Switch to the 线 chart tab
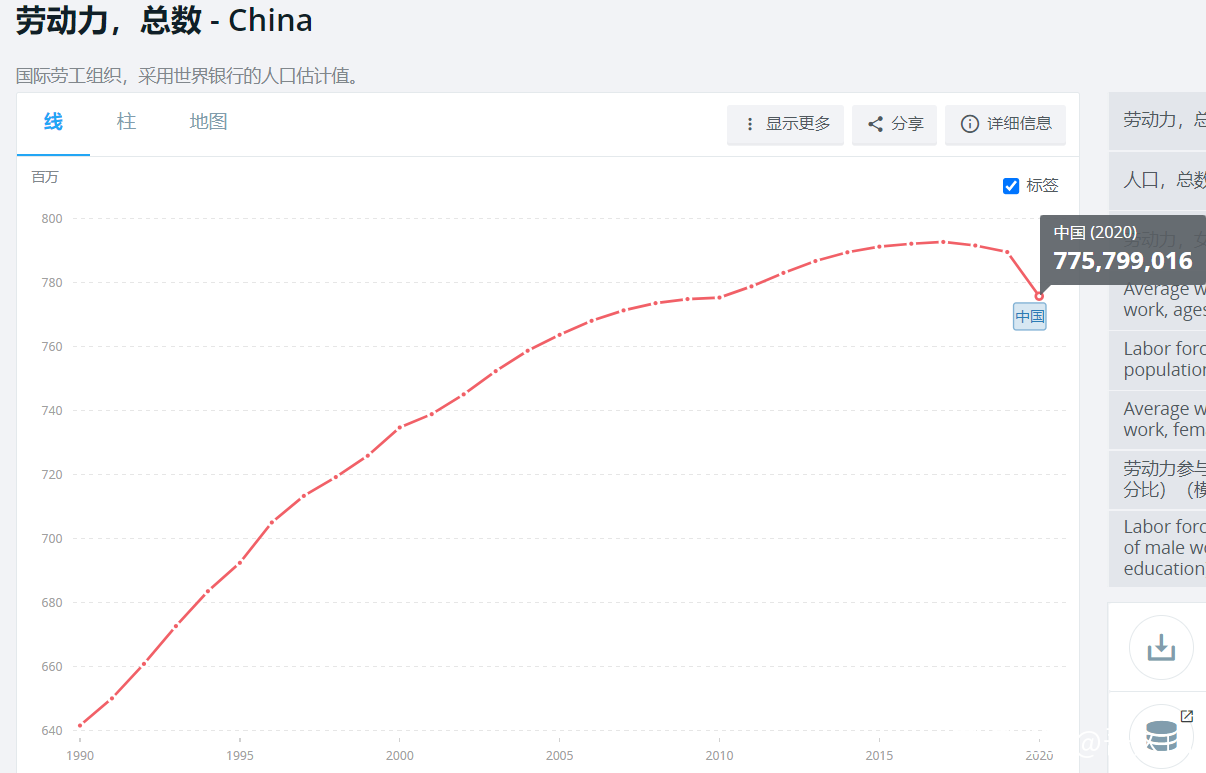 pos(53,122)
